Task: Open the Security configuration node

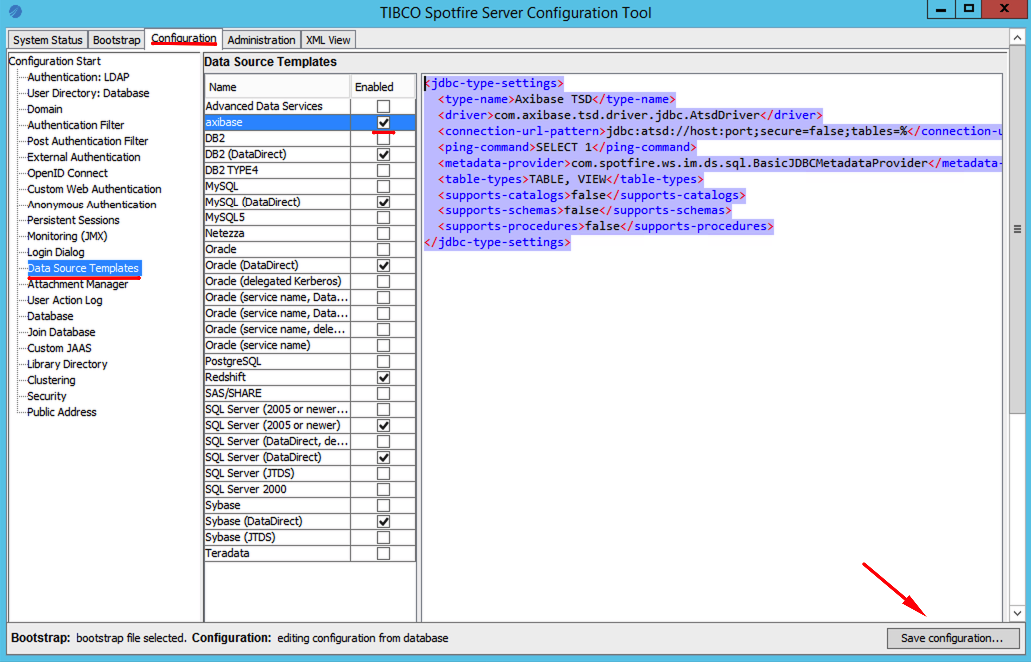Action: (x=47, y=396)
